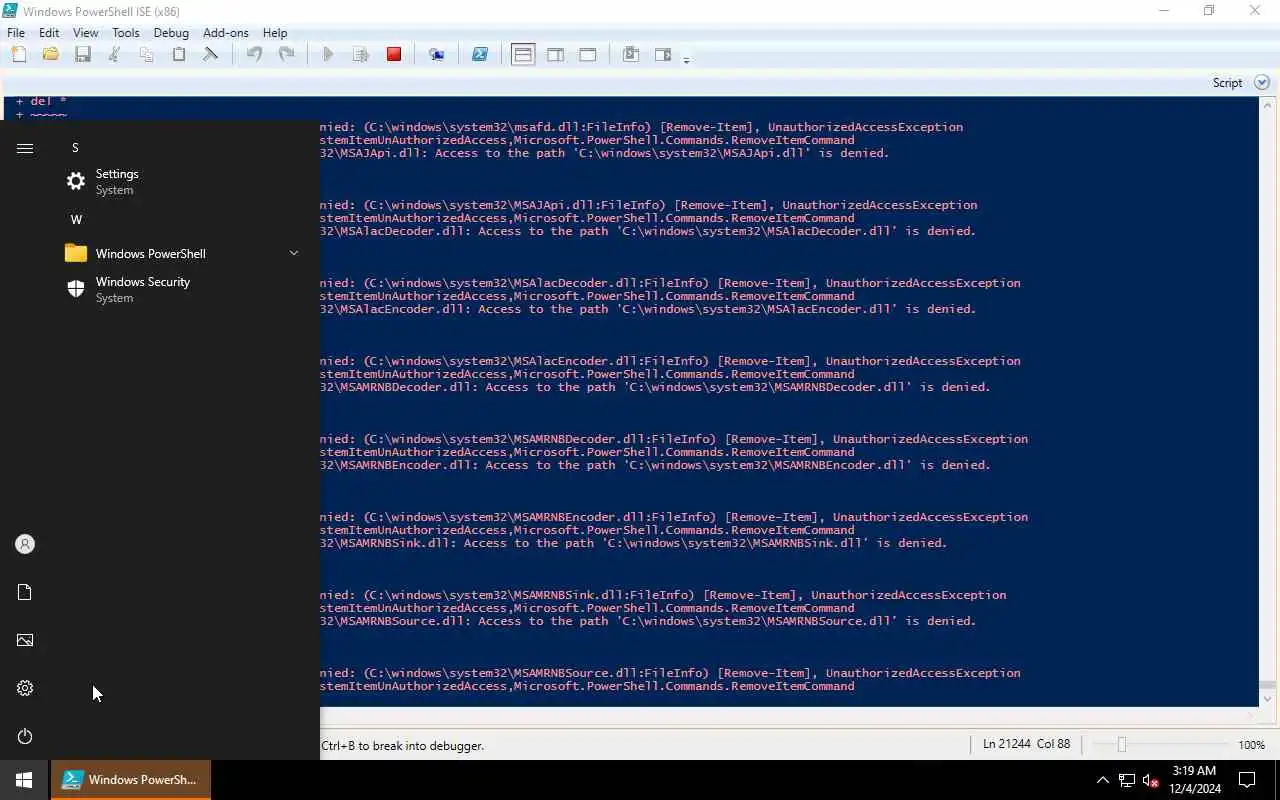
Task: Click the Copy toolbar icon
Action: [x=146, y=55]
